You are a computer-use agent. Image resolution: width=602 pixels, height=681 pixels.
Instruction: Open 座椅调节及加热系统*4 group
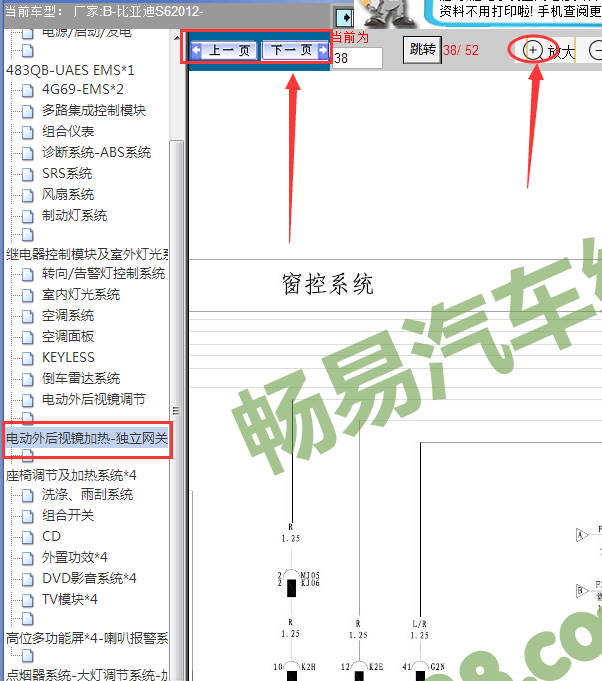tap(71, 475)
